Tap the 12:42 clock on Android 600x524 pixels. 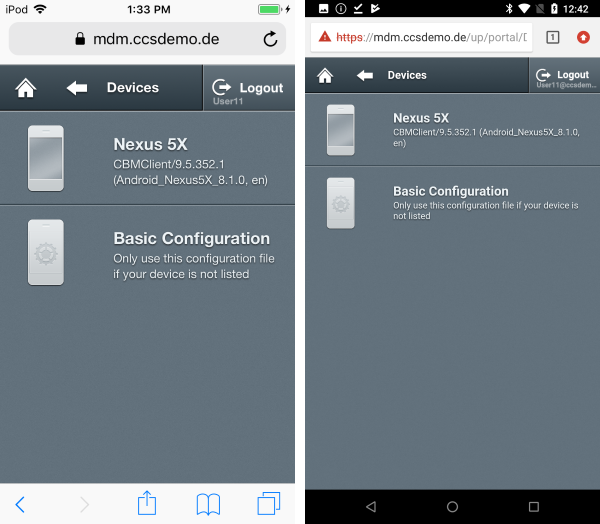(x=576, y=9)
